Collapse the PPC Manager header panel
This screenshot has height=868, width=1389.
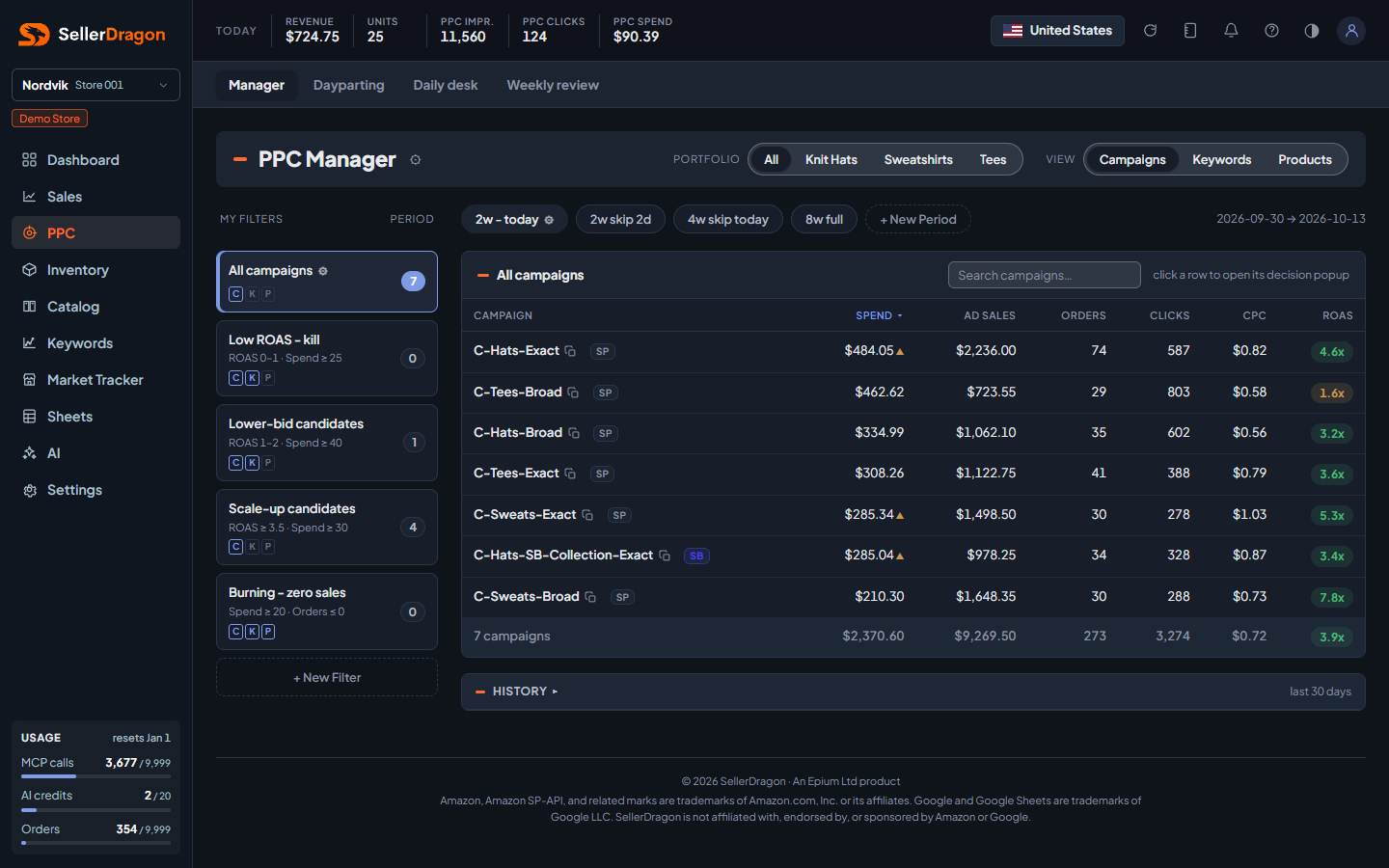pos(240,159)
